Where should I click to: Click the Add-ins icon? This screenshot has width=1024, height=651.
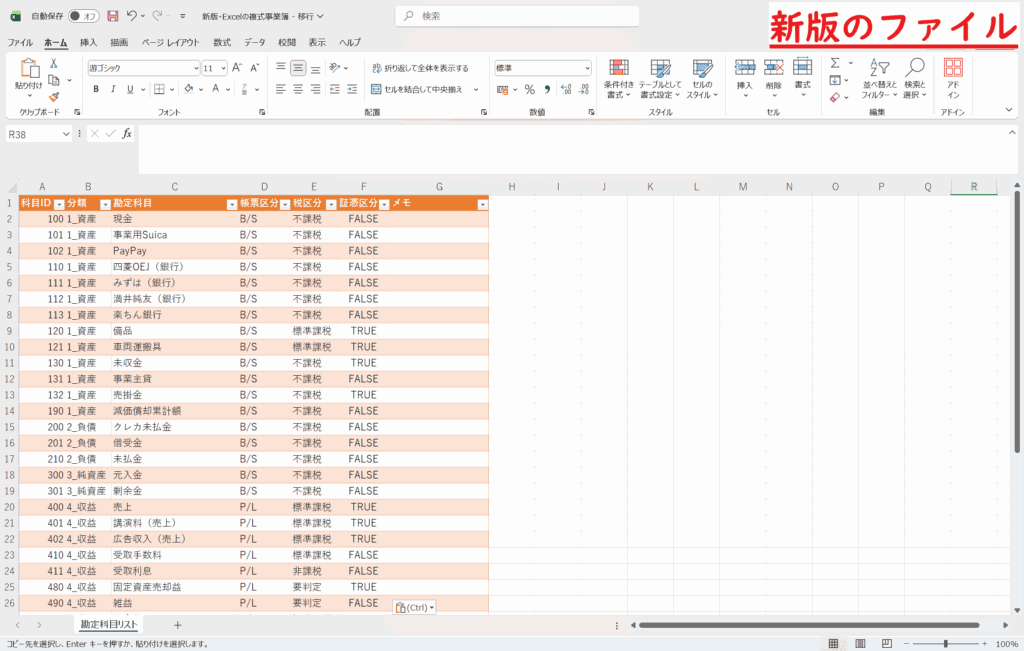953,77
